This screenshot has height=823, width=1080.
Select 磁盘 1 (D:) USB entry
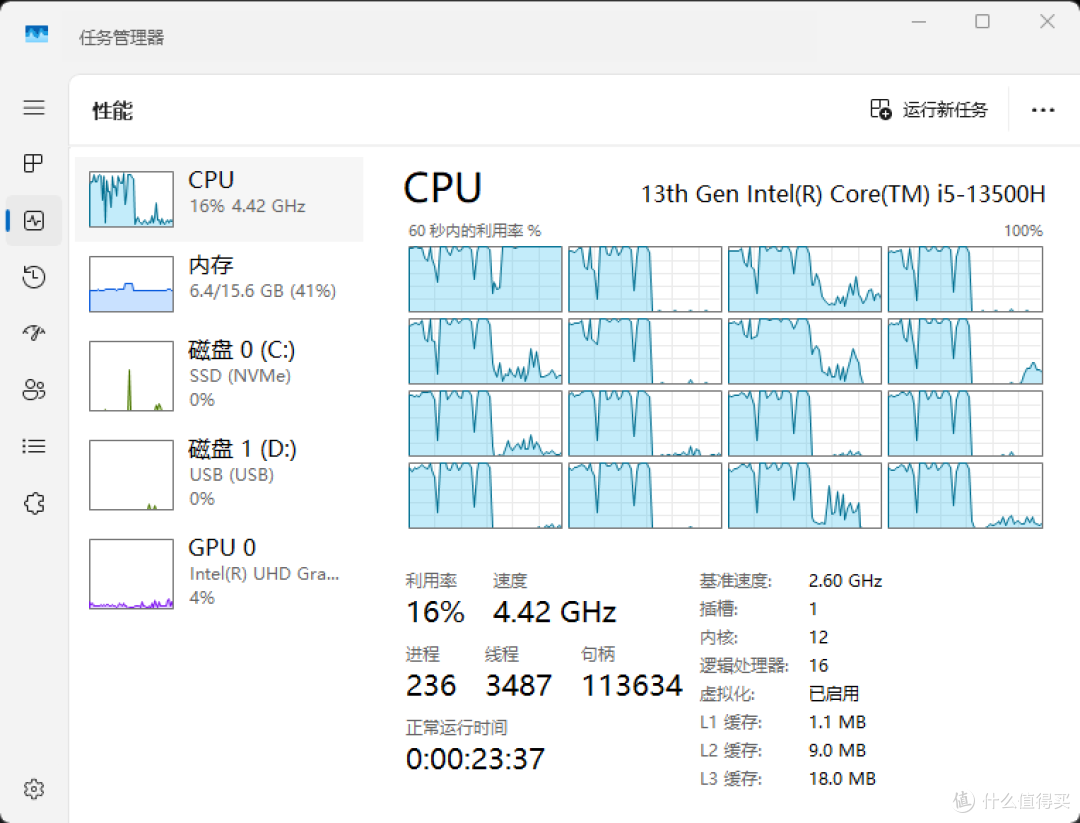click(219, 475)
